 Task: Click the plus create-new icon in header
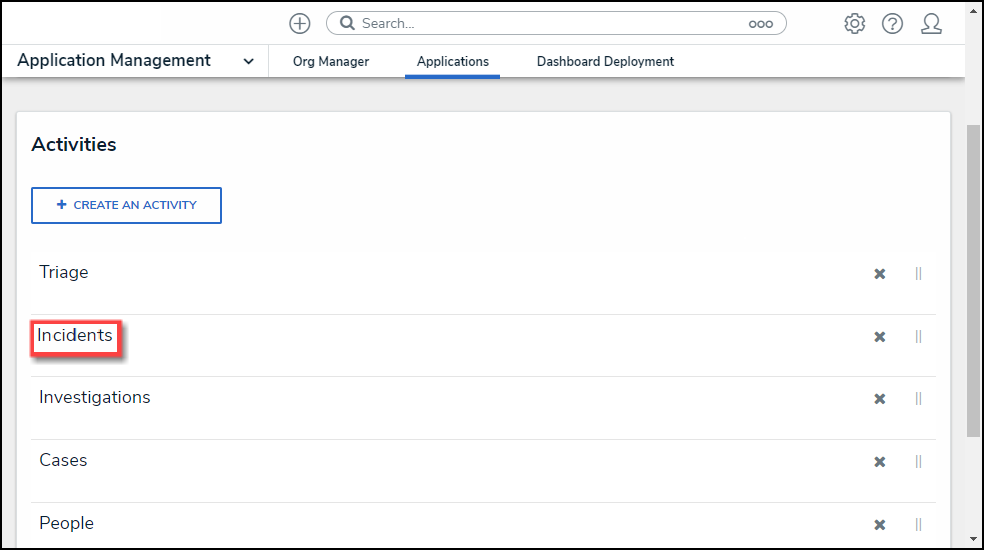300,24
